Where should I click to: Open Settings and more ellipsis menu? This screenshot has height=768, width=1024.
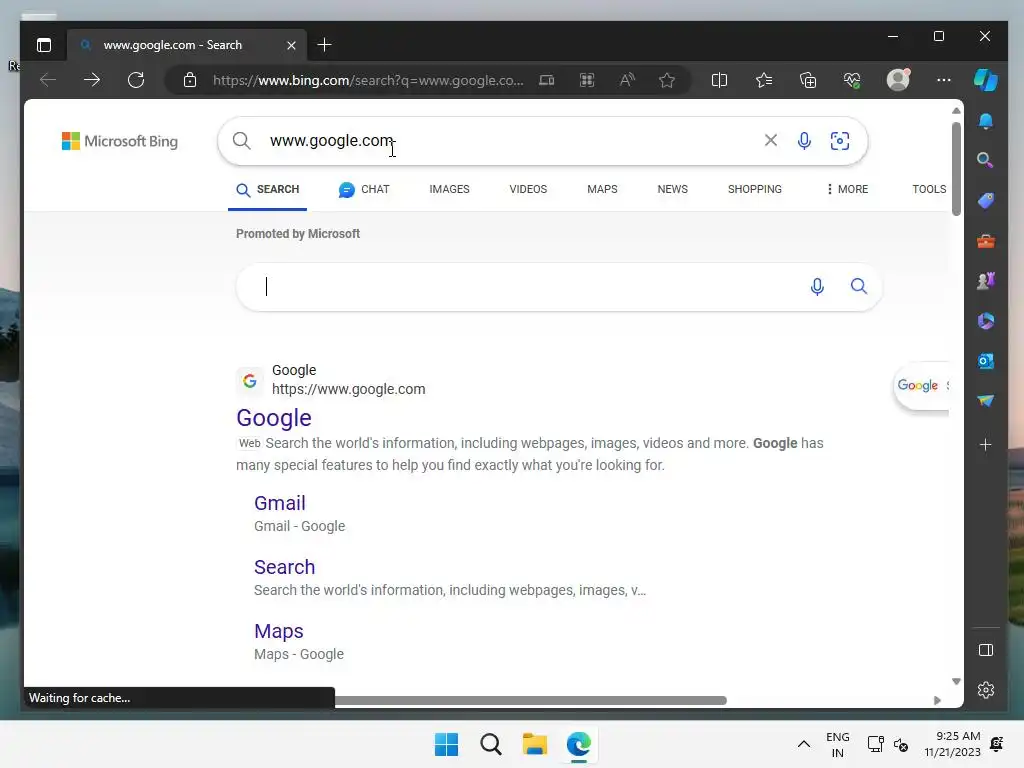(944, 80)
